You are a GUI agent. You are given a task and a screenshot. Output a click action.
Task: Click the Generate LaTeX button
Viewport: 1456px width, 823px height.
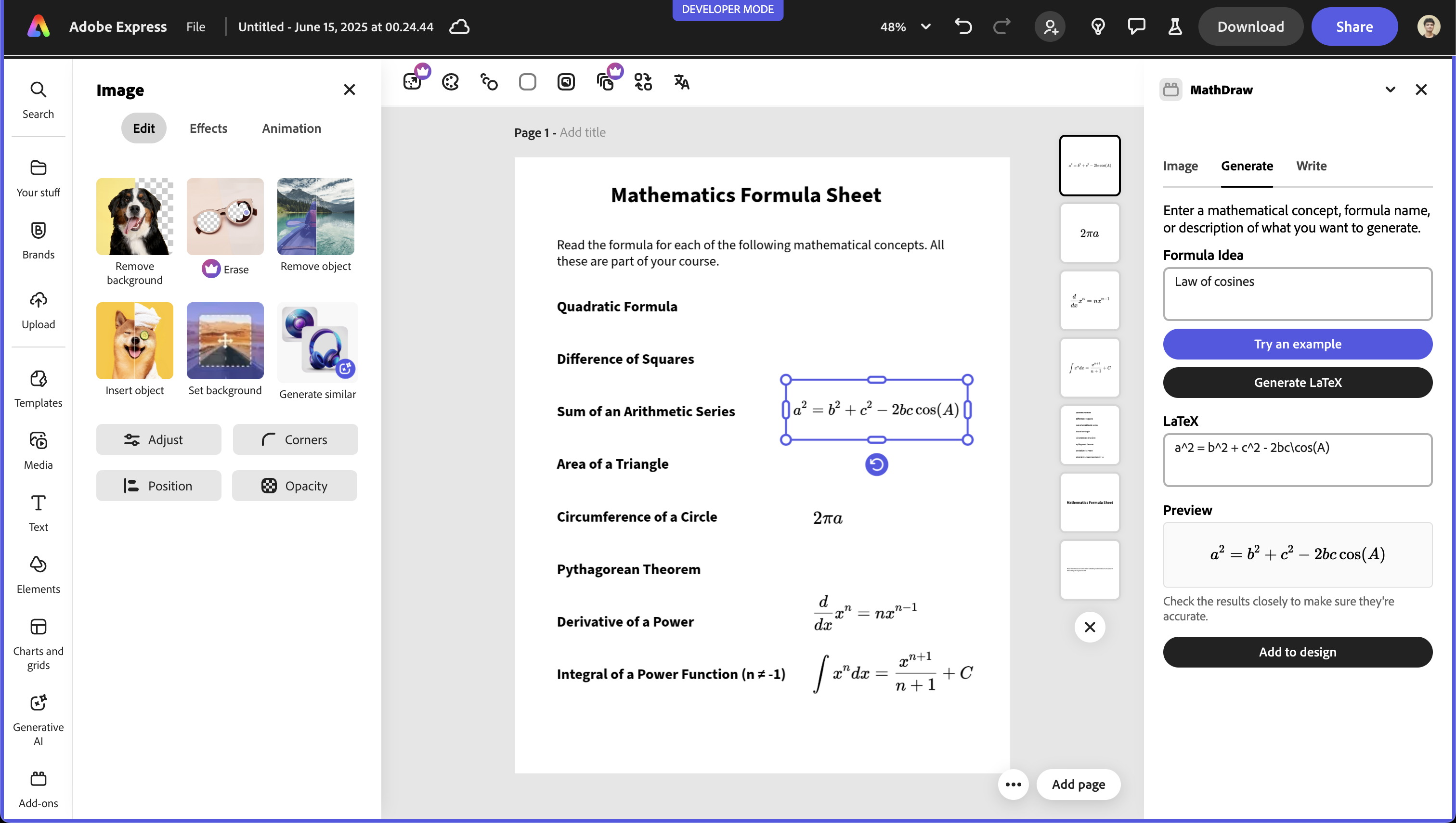[1297, 383]
